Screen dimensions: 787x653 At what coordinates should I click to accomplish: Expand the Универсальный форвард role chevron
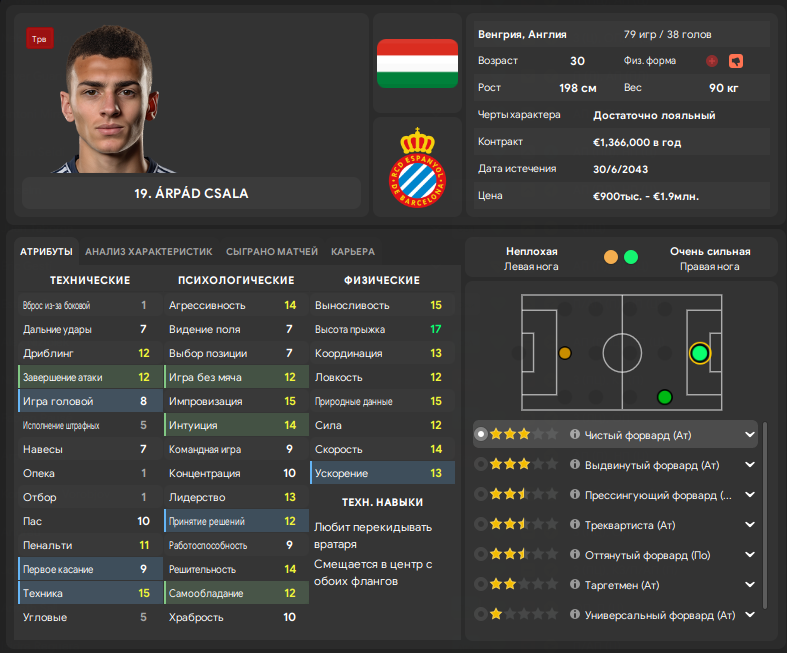pos(749,614)
